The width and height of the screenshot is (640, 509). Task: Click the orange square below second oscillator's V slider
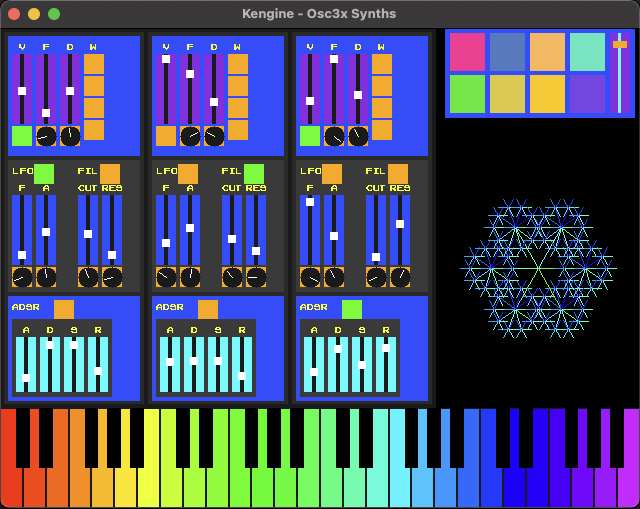pos(166,136)
